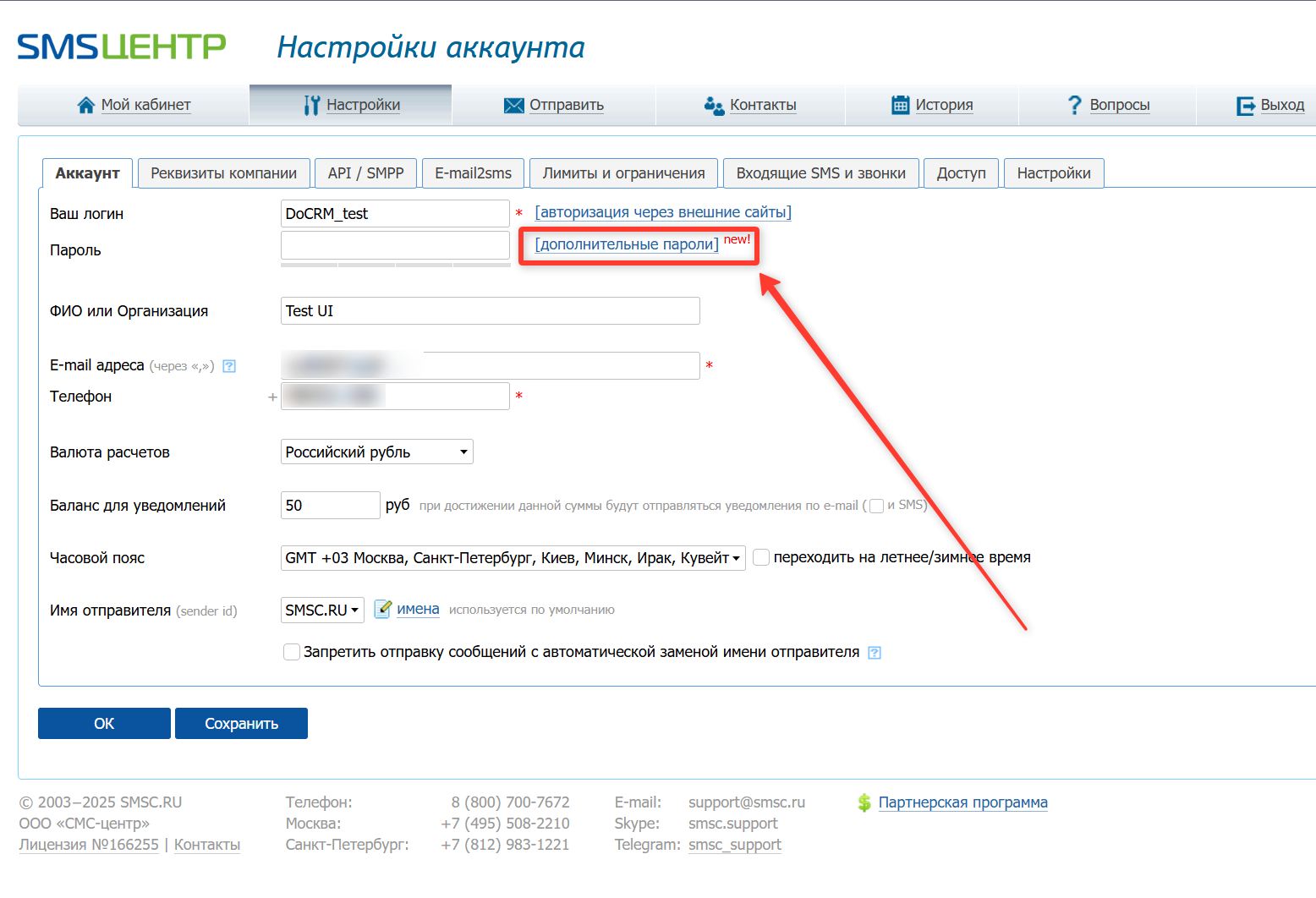This screenshot has height=898, width=1316.
Task: Click the home icon beside Мой кабинет
Action: click(x=85, y=105)
